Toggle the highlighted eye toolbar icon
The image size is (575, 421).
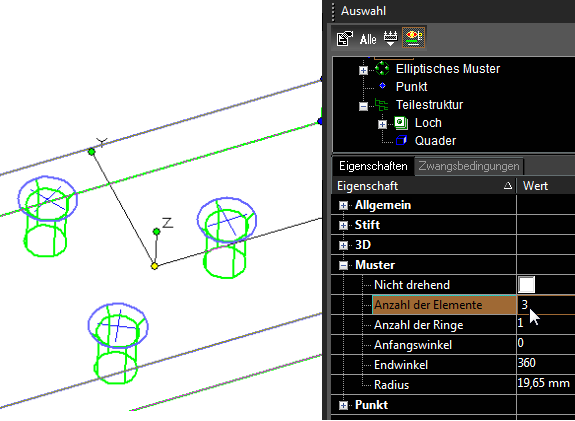tap(413, 37)
